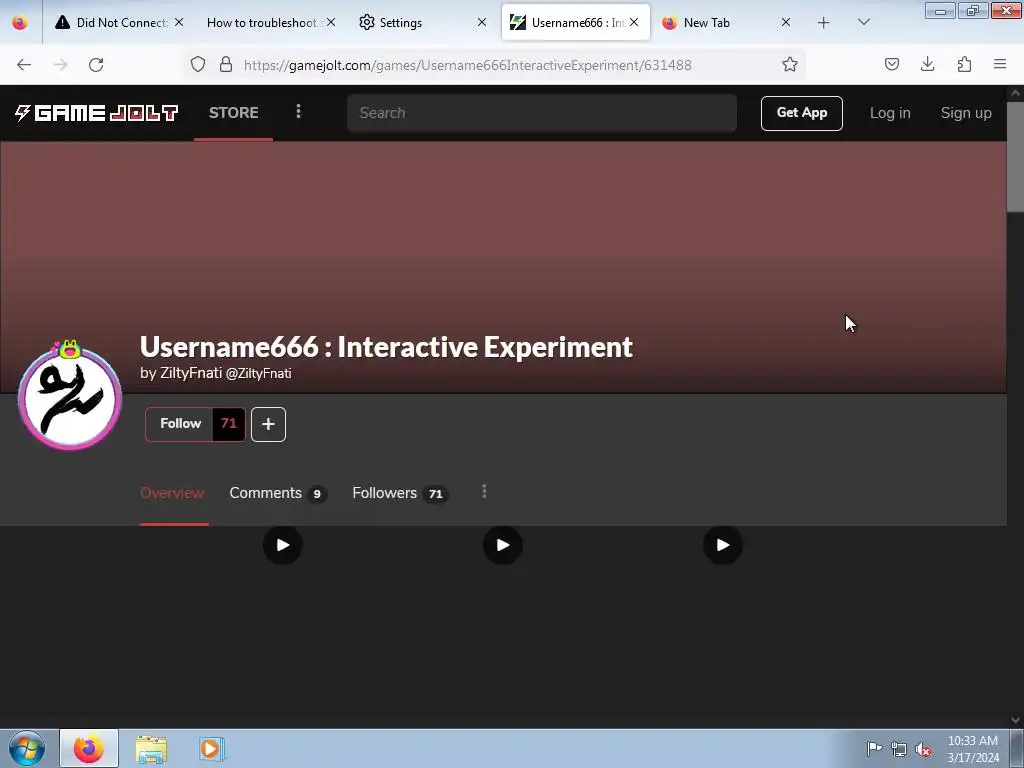This screenshot has width=1024, height=768.
Task: Click the page vertical scrollbar thumb
Action: [1015, 155]
